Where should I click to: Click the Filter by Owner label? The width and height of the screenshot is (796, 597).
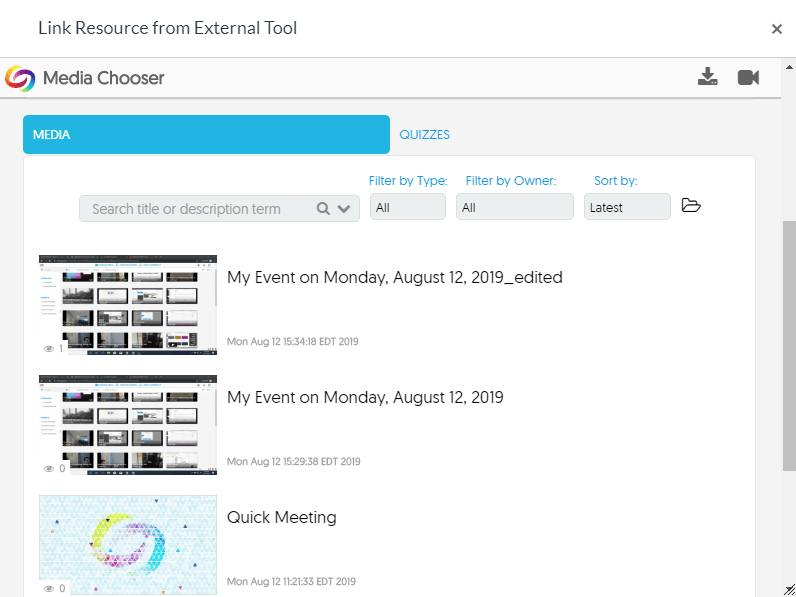[x=511, y=181]
